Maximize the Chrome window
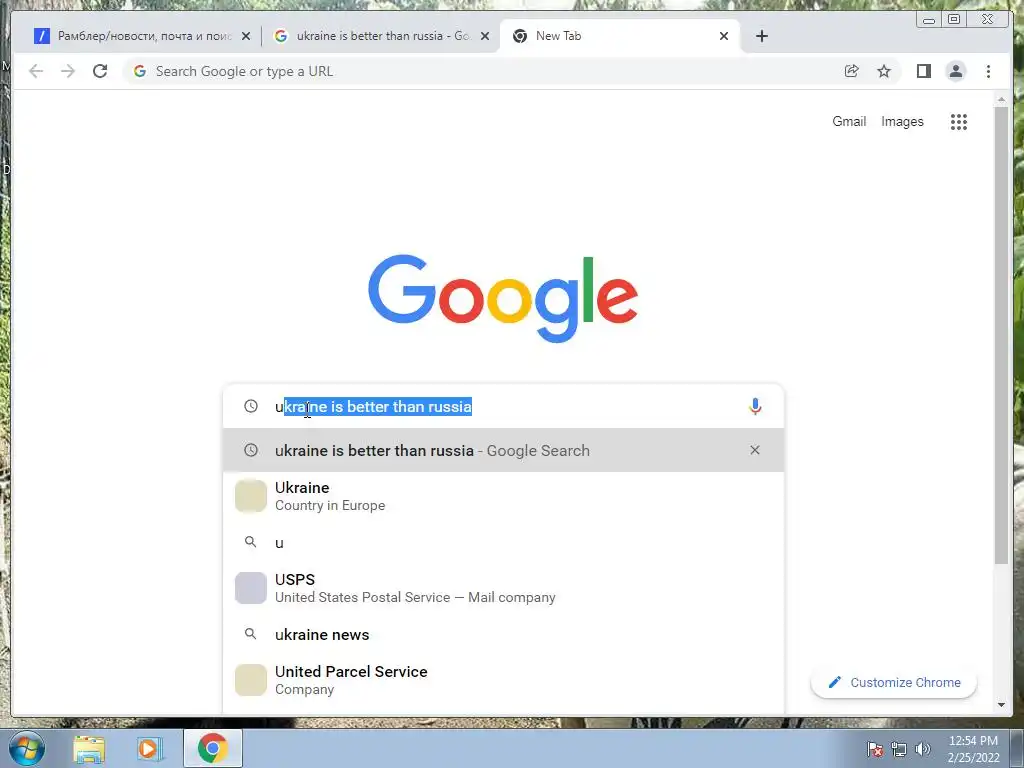The width and height of the screenshot is (1024, 768). 954,20
